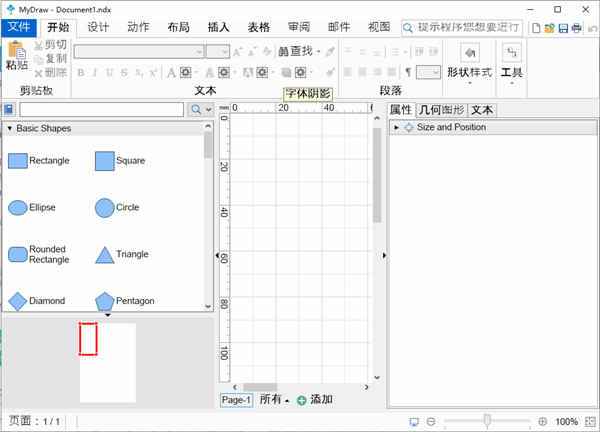Click the New document icon in quick toolbar

tap(536, 28)
